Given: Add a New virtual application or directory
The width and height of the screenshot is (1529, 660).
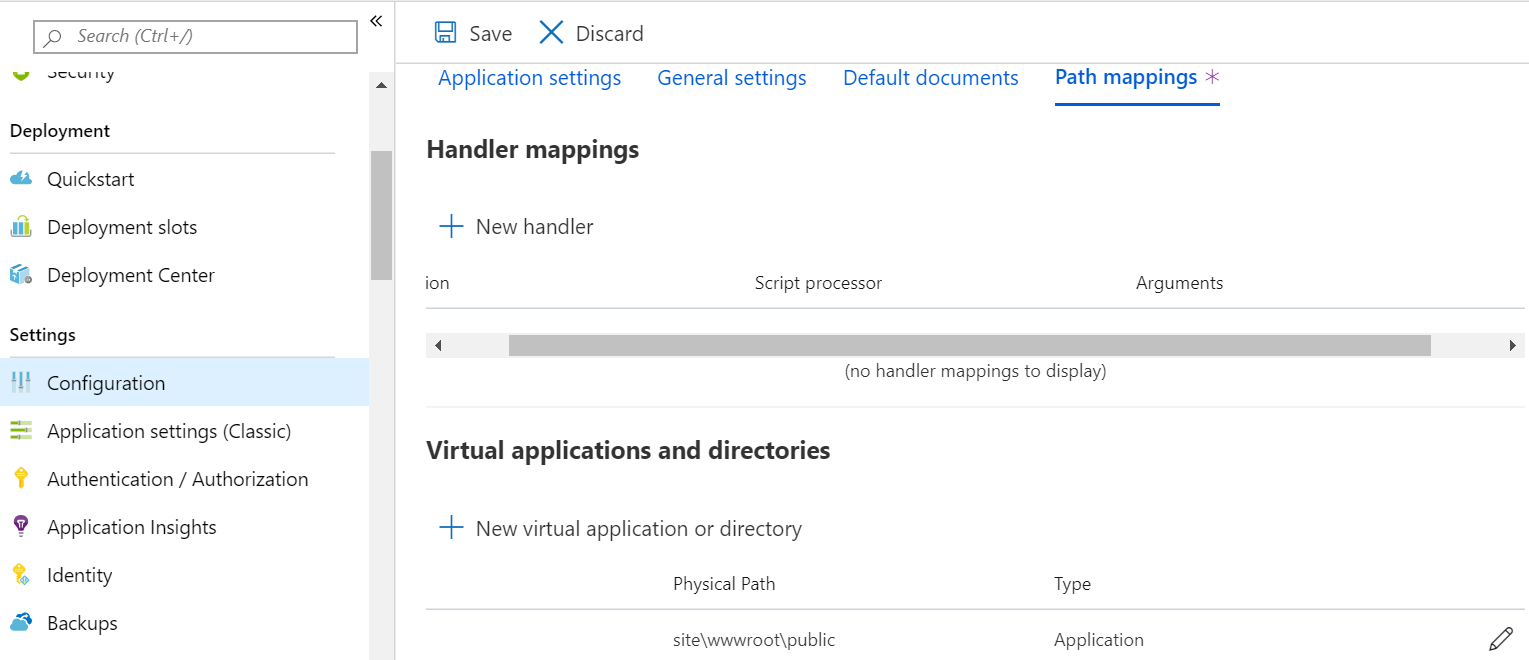Looking at the screenshot, I should pos(620,528).
